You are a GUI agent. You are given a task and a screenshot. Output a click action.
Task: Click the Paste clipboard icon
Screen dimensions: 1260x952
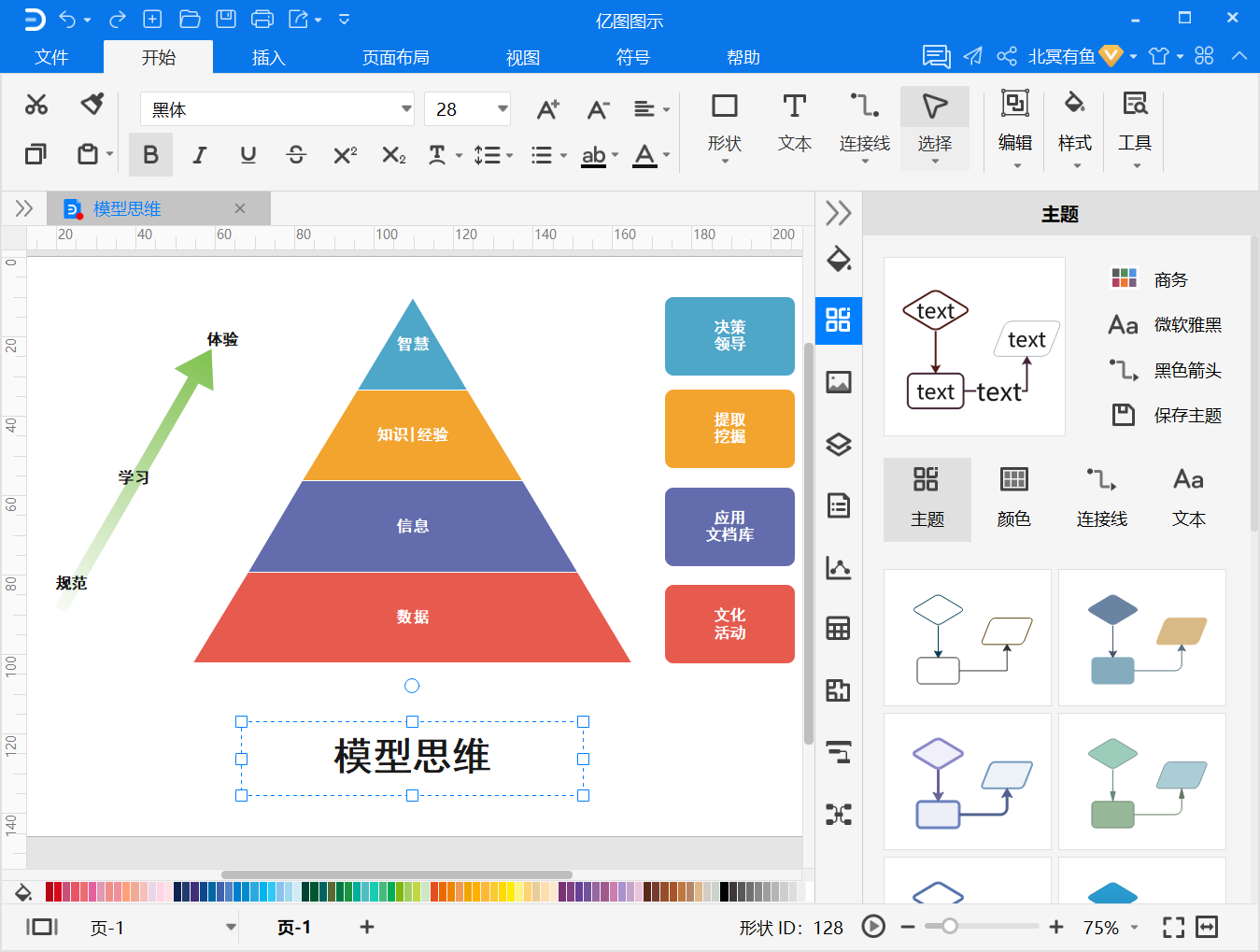tap(88, 154)
